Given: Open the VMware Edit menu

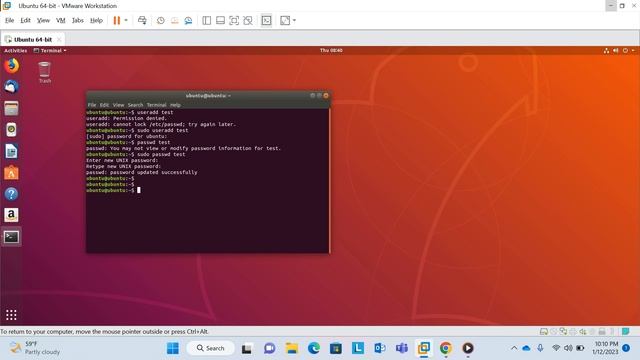Looking at the screenshot, I should pyautogui.click(x=25, y=20).
